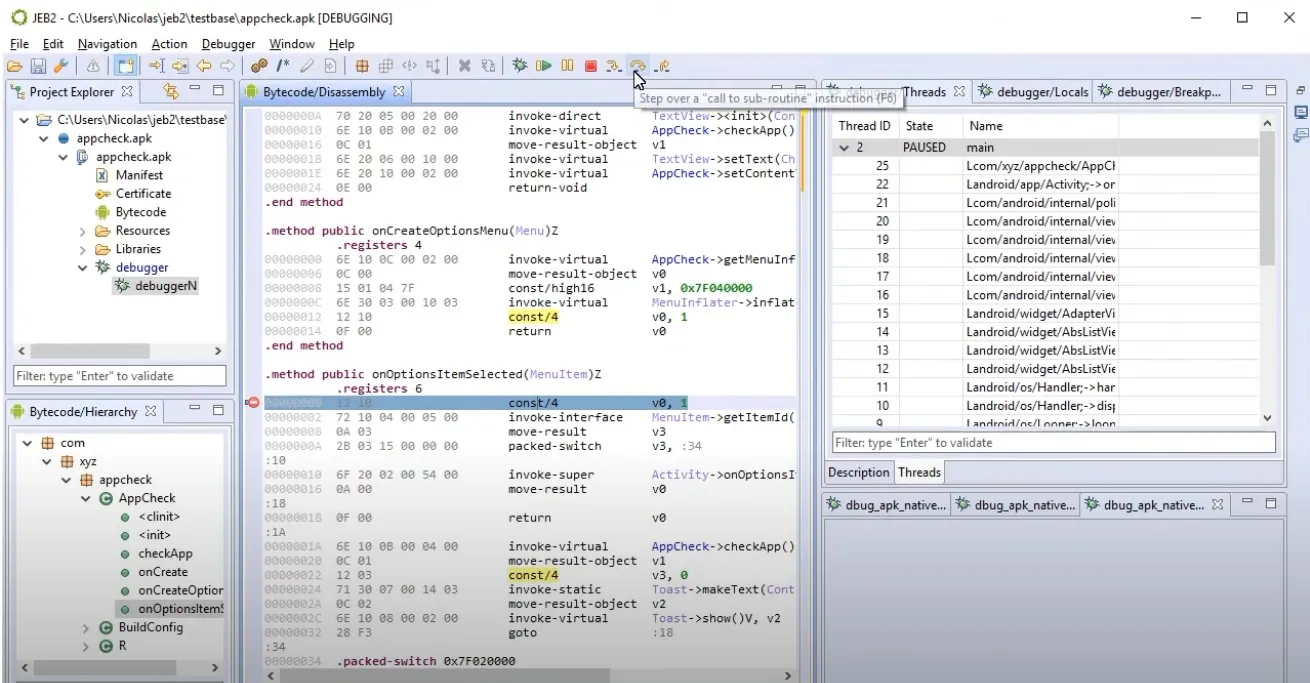This screenshot has width=1310, height=683.
Task: Click the rename (brown beads) toolbar icon
Action: 259,66
